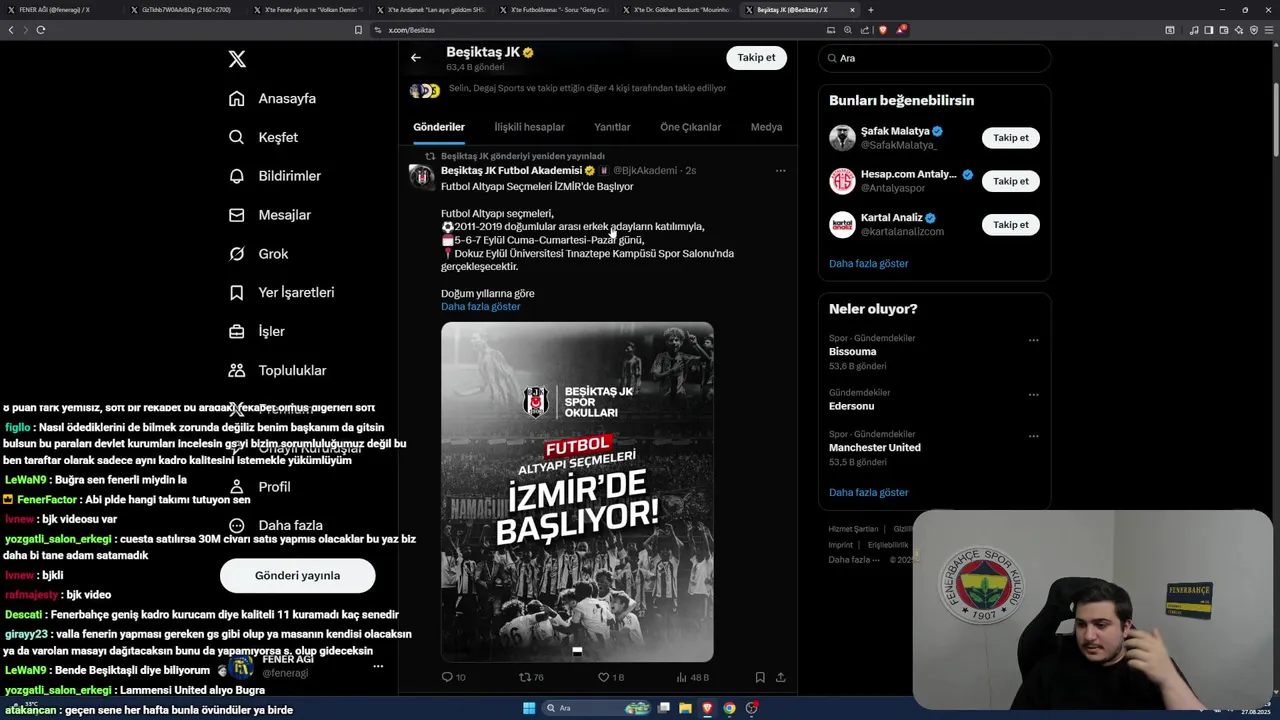Open the Manchester United trending topic

[875, 448]
